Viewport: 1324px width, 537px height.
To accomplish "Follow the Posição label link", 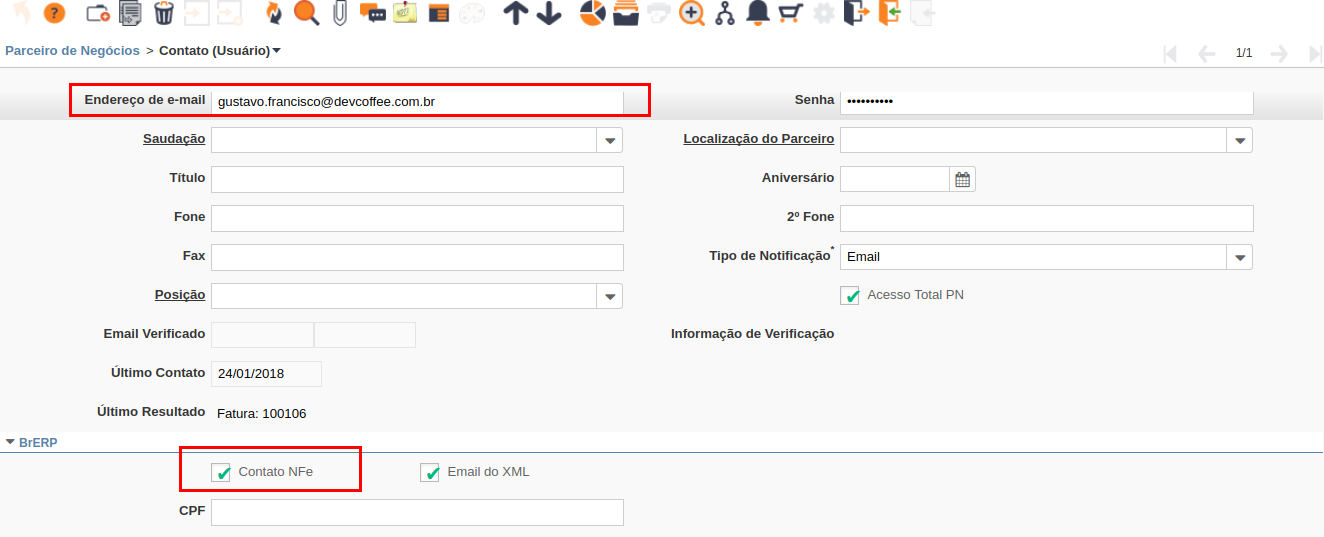I will point(180,295).
